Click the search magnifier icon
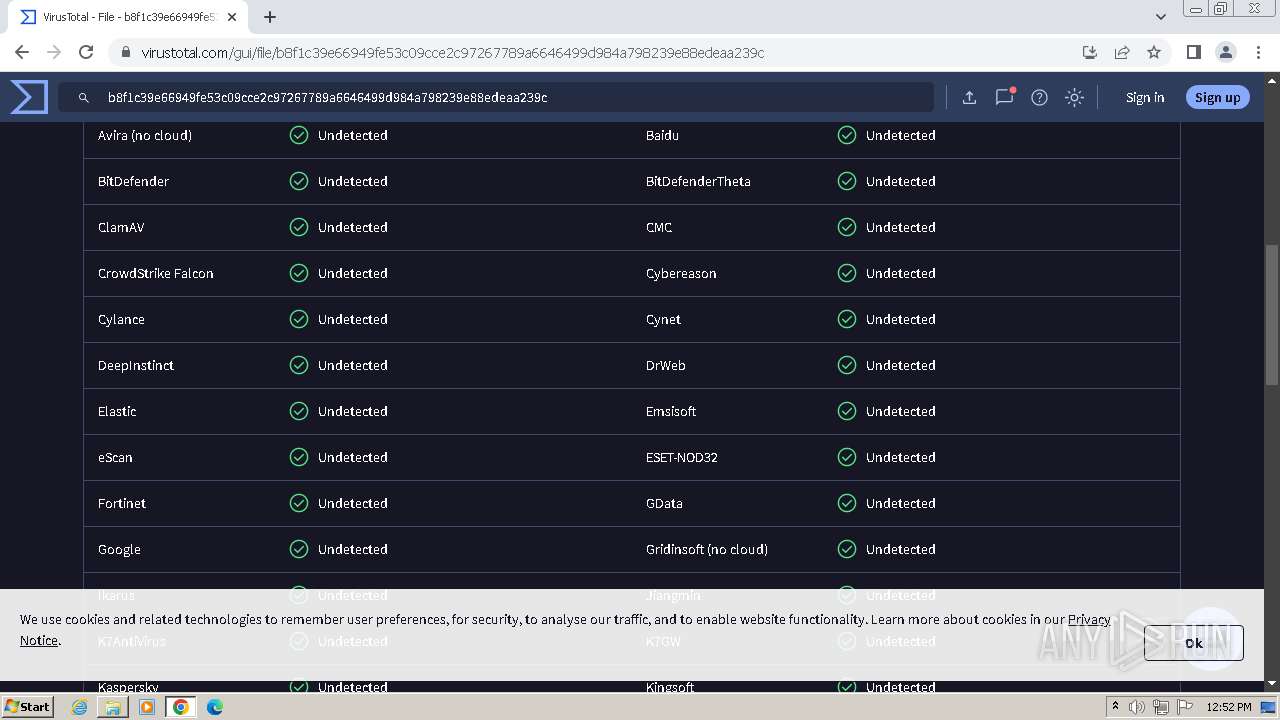 click(84, 97)
